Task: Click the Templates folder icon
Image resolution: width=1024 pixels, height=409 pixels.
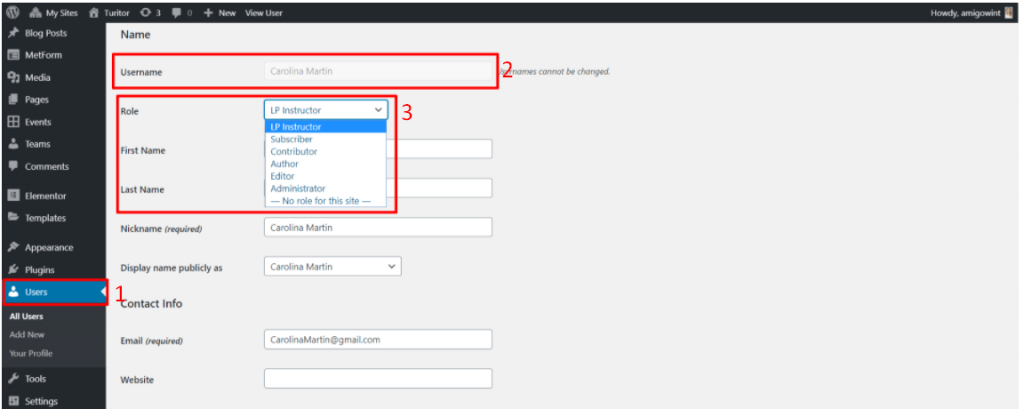Action: [x=13, y=218]
